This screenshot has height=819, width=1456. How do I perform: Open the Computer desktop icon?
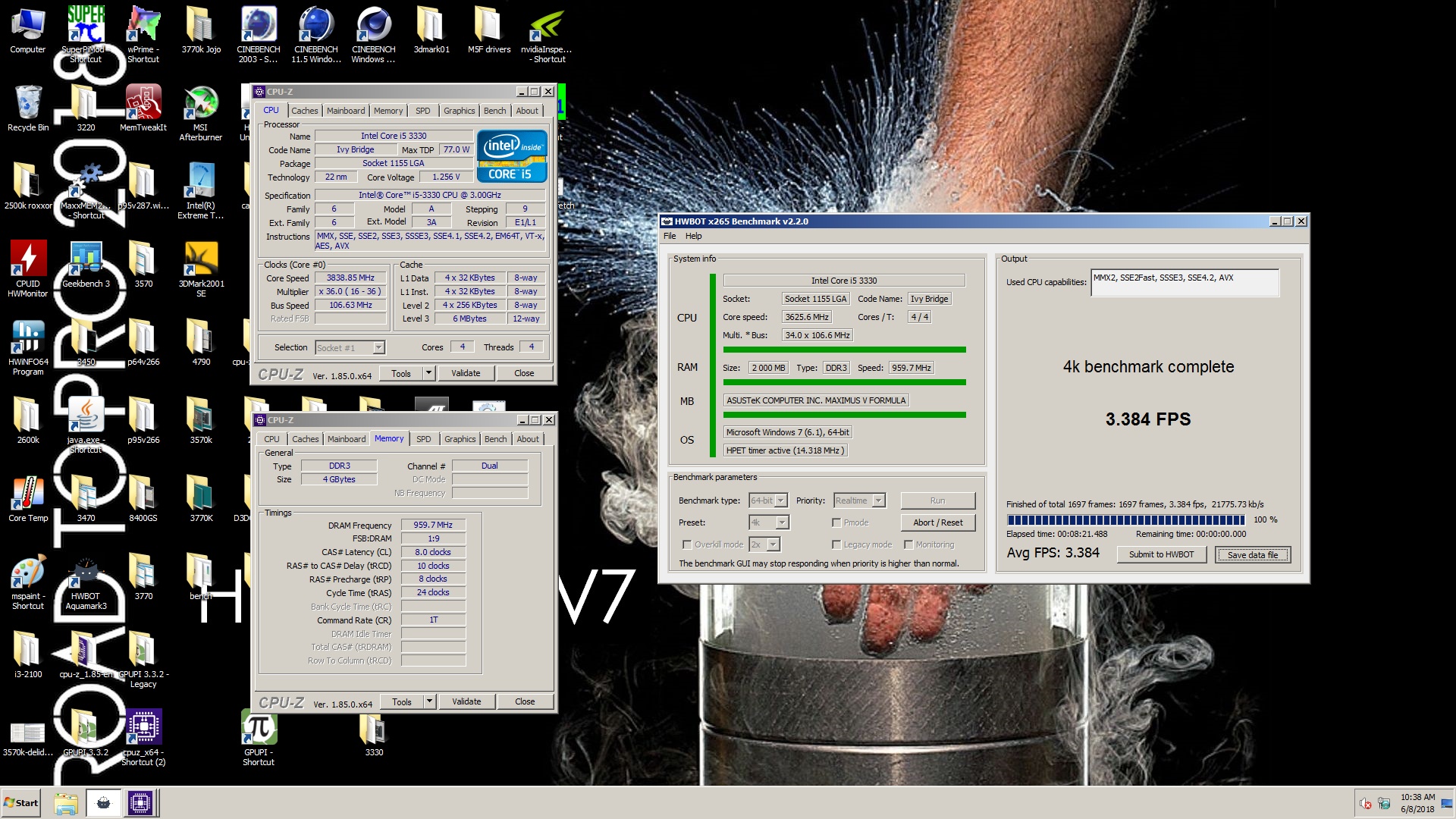[28, 30]
